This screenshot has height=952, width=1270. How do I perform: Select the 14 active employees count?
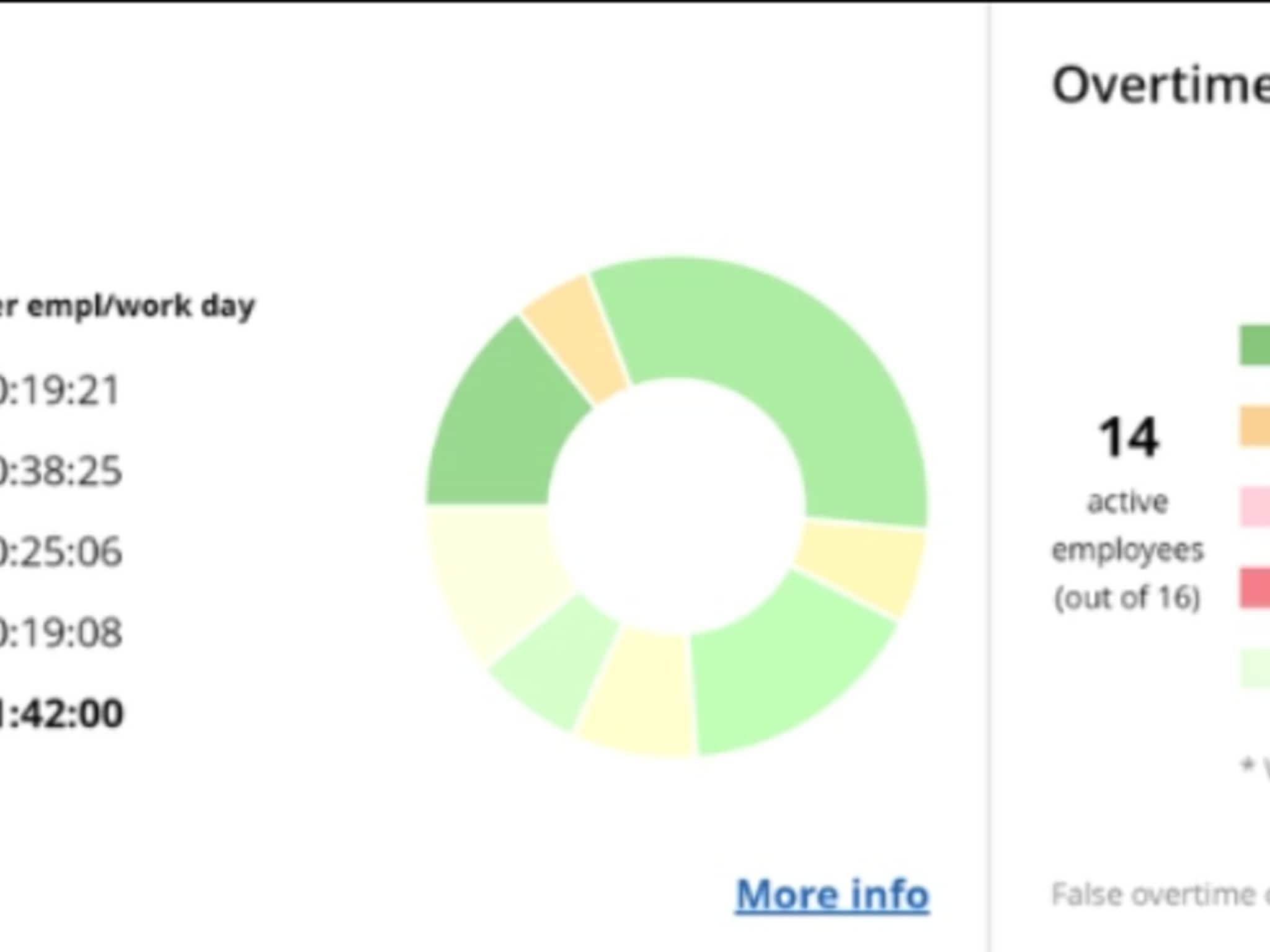coord(1128,438)
